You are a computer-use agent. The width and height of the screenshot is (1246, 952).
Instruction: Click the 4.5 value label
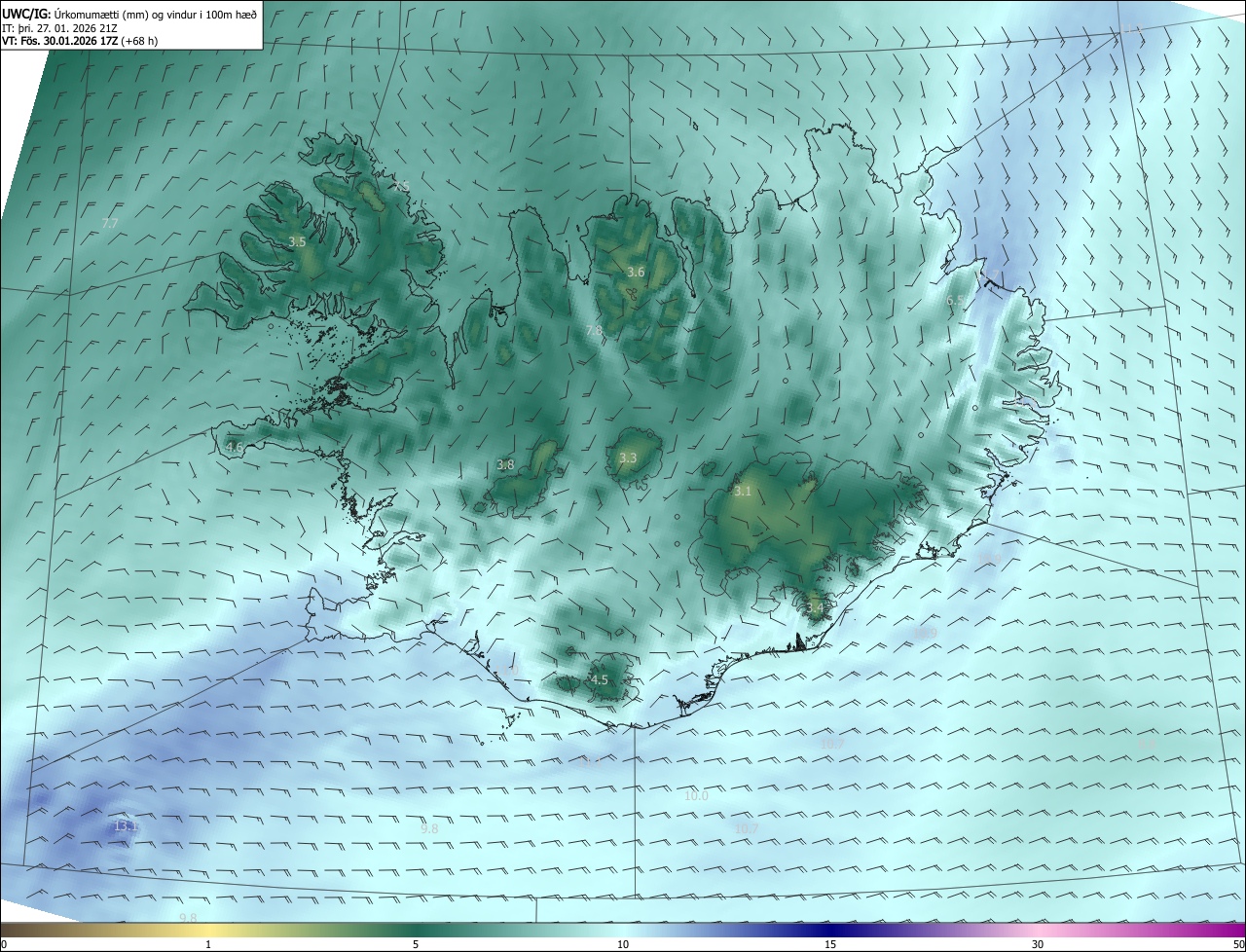[x=600, y=680]
